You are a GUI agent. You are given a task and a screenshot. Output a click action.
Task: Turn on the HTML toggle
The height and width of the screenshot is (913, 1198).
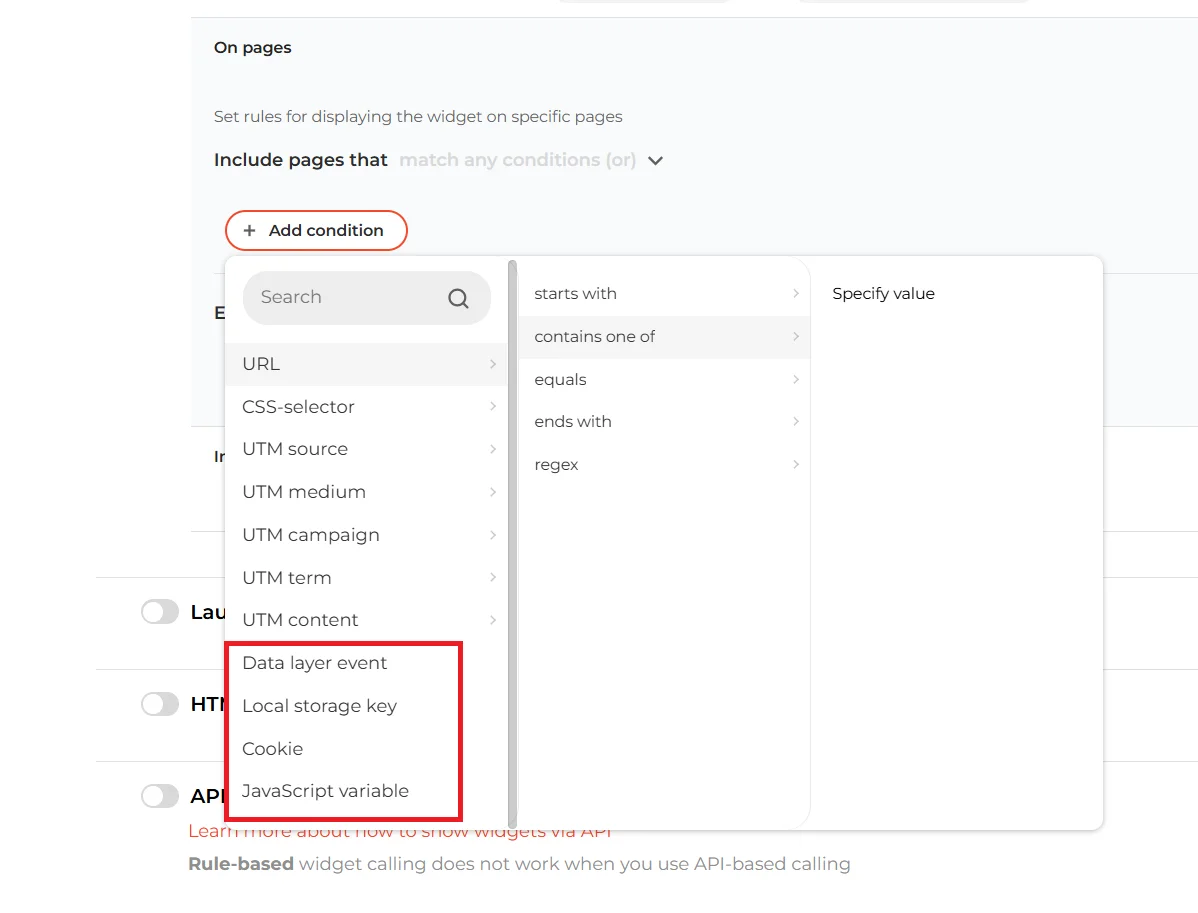[159, 704]
